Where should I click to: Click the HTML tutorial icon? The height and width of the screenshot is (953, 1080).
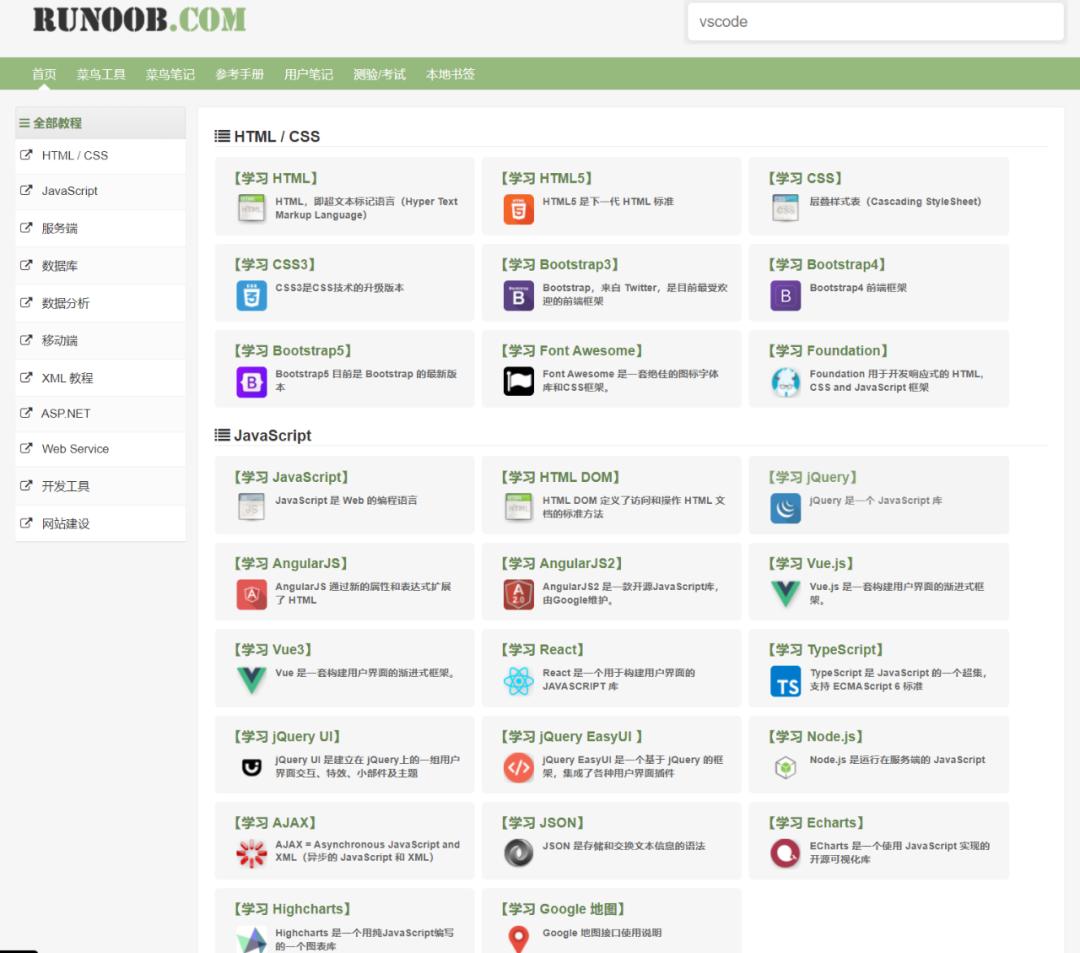(x=251, y=208)
